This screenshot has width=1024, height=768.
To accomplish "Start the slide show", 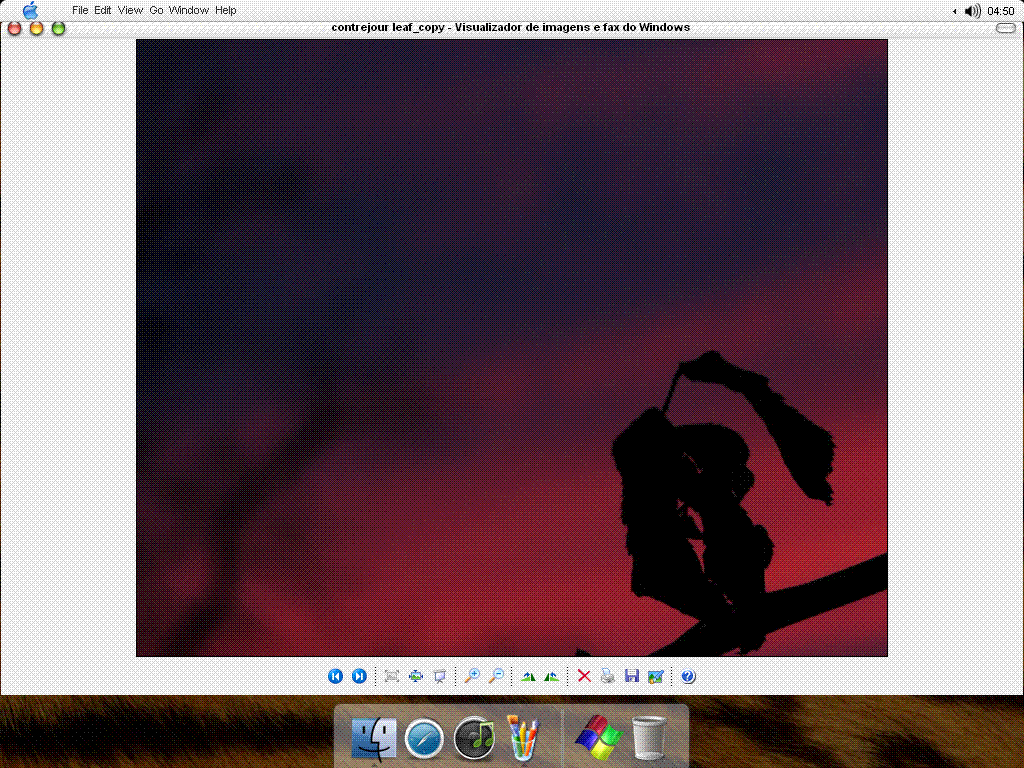I will pos(440,676).
